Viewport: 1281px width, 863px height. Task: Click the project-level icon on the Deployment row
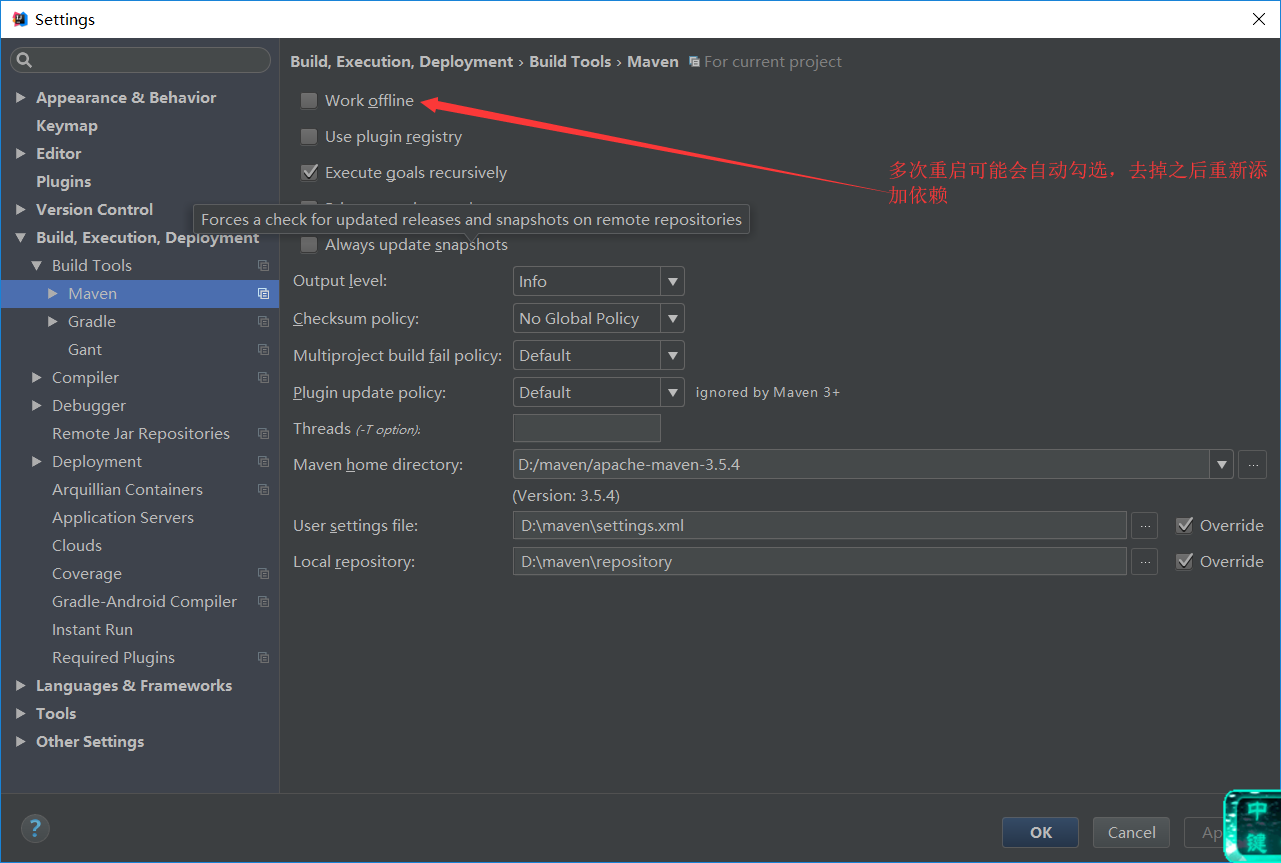263,462
